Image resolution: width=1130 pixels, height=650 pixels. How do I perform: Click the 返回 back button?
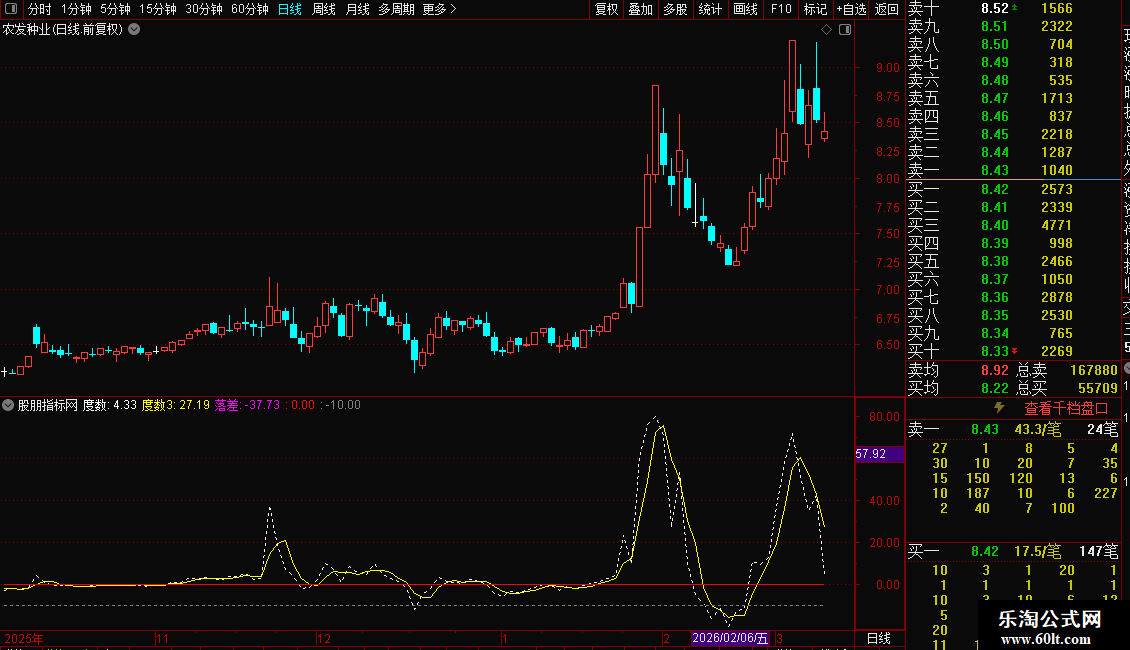coord(886,9)
